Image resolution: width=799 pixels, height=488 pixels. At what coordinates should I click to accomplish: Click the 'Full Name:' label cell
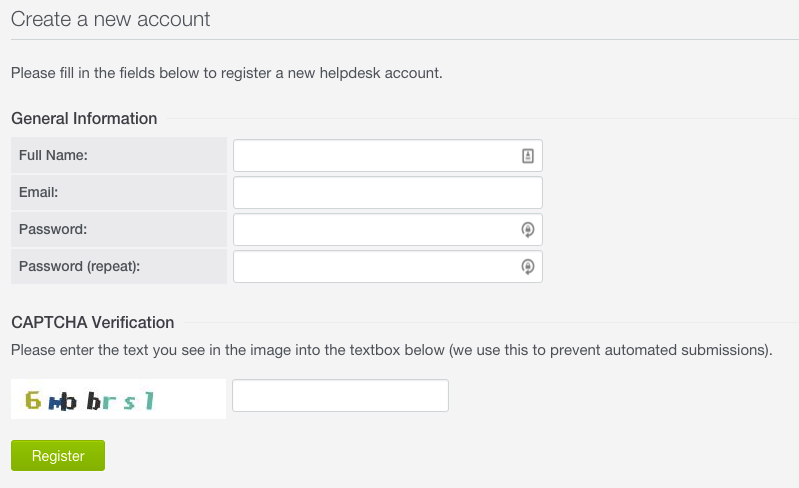[x=119, y=155]
